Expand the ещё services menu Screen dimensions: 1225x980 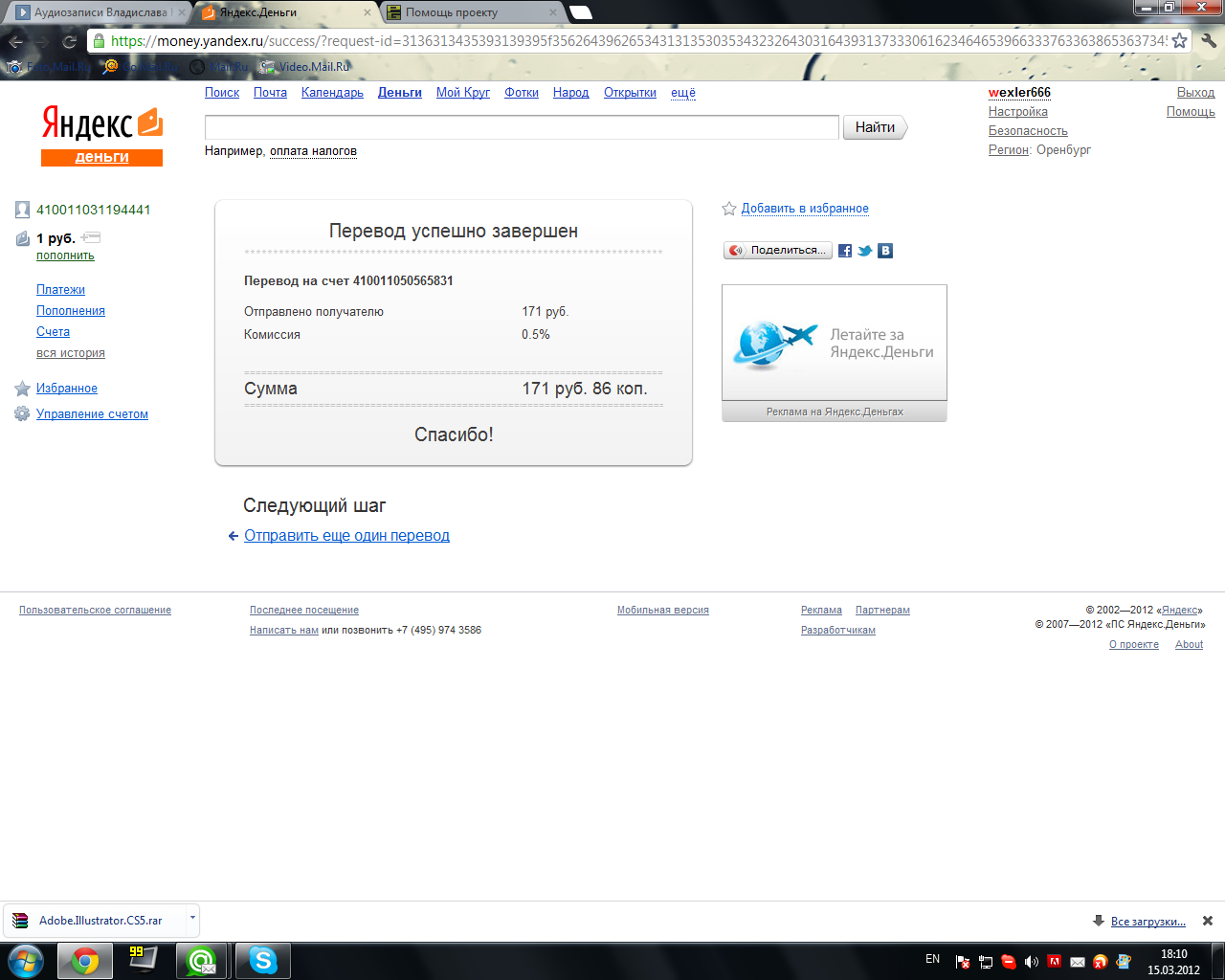click(x=683, y=93)
